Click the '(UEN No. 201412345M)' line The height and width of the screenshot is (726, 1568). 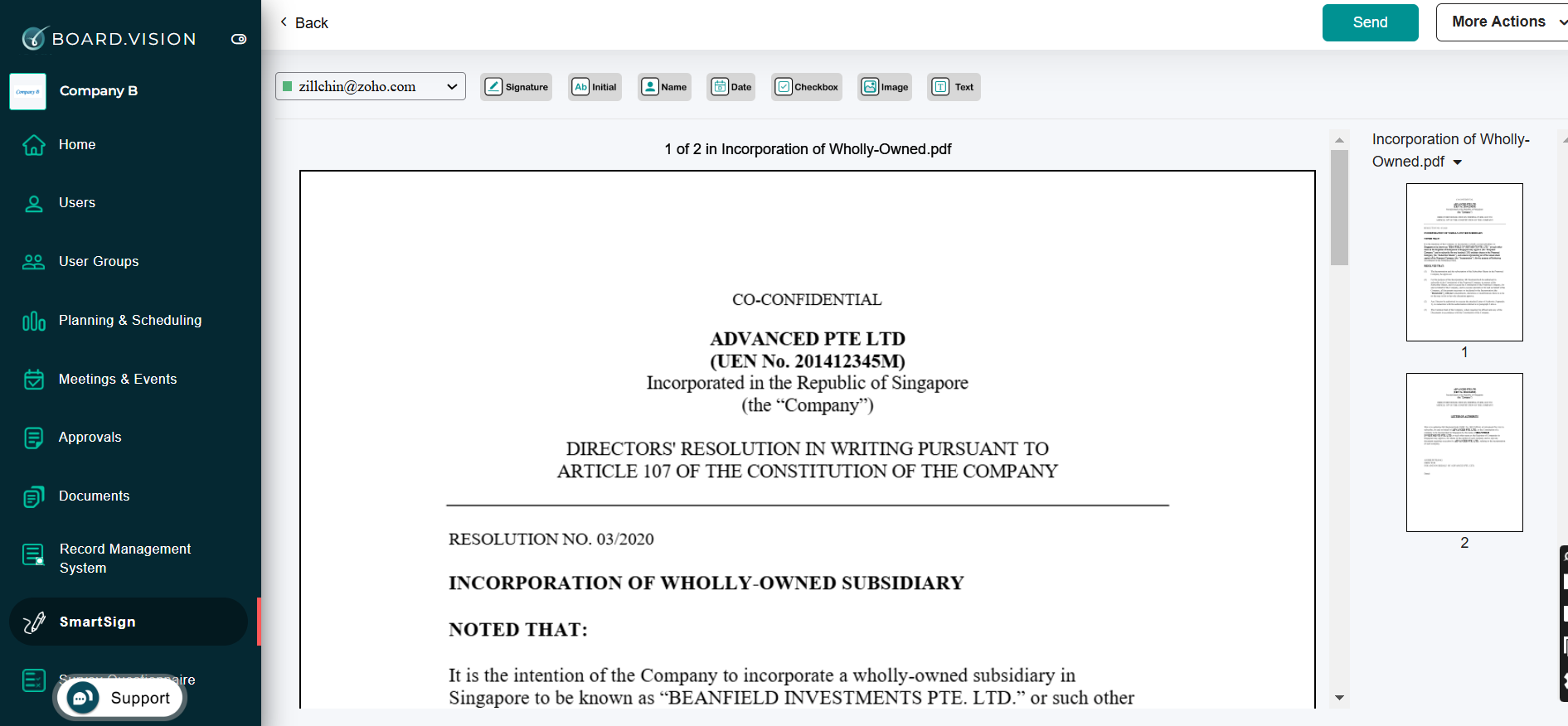coord(808,361)
